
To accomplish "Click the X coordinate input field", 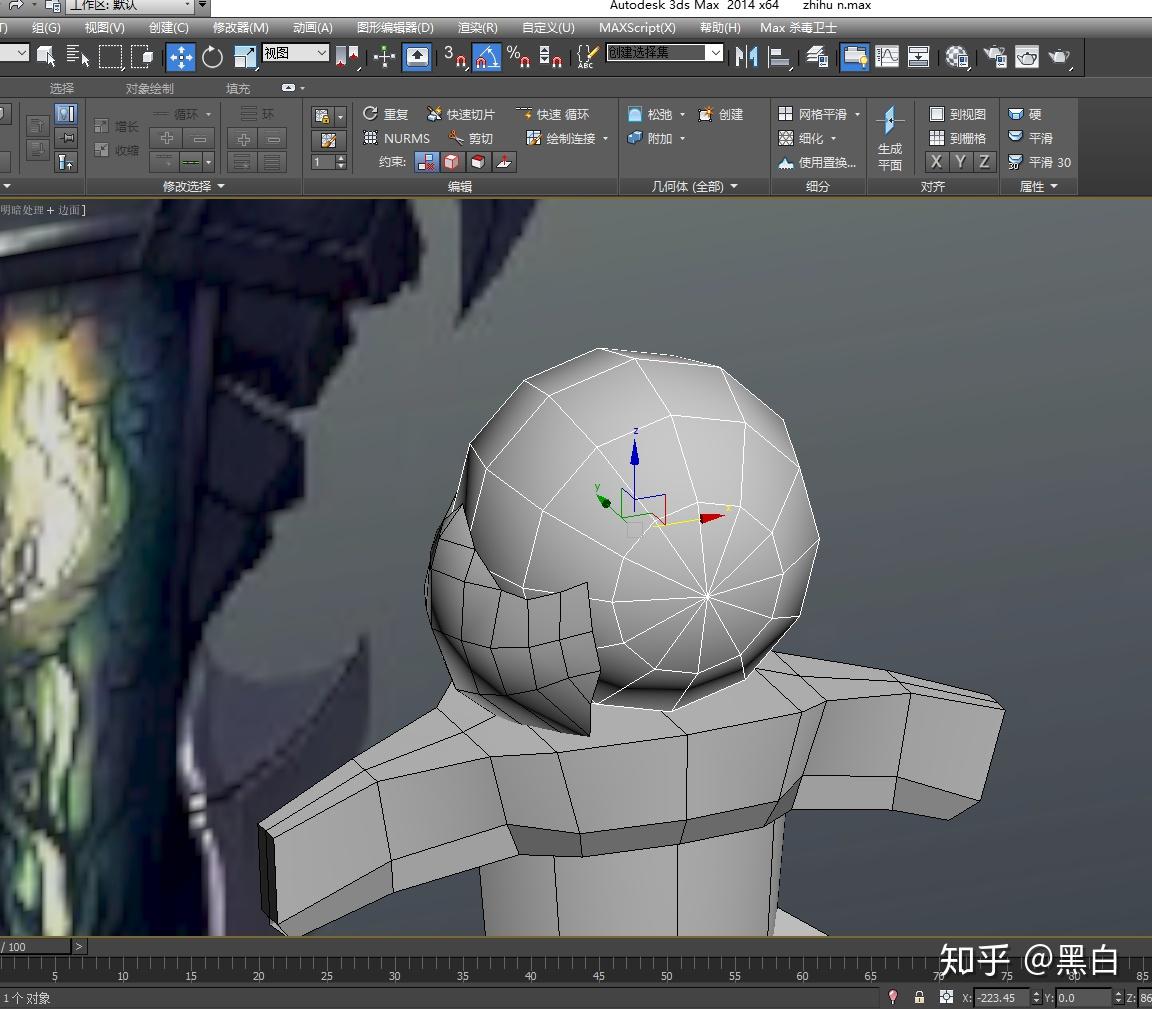I will click(x=1000, y=998).
